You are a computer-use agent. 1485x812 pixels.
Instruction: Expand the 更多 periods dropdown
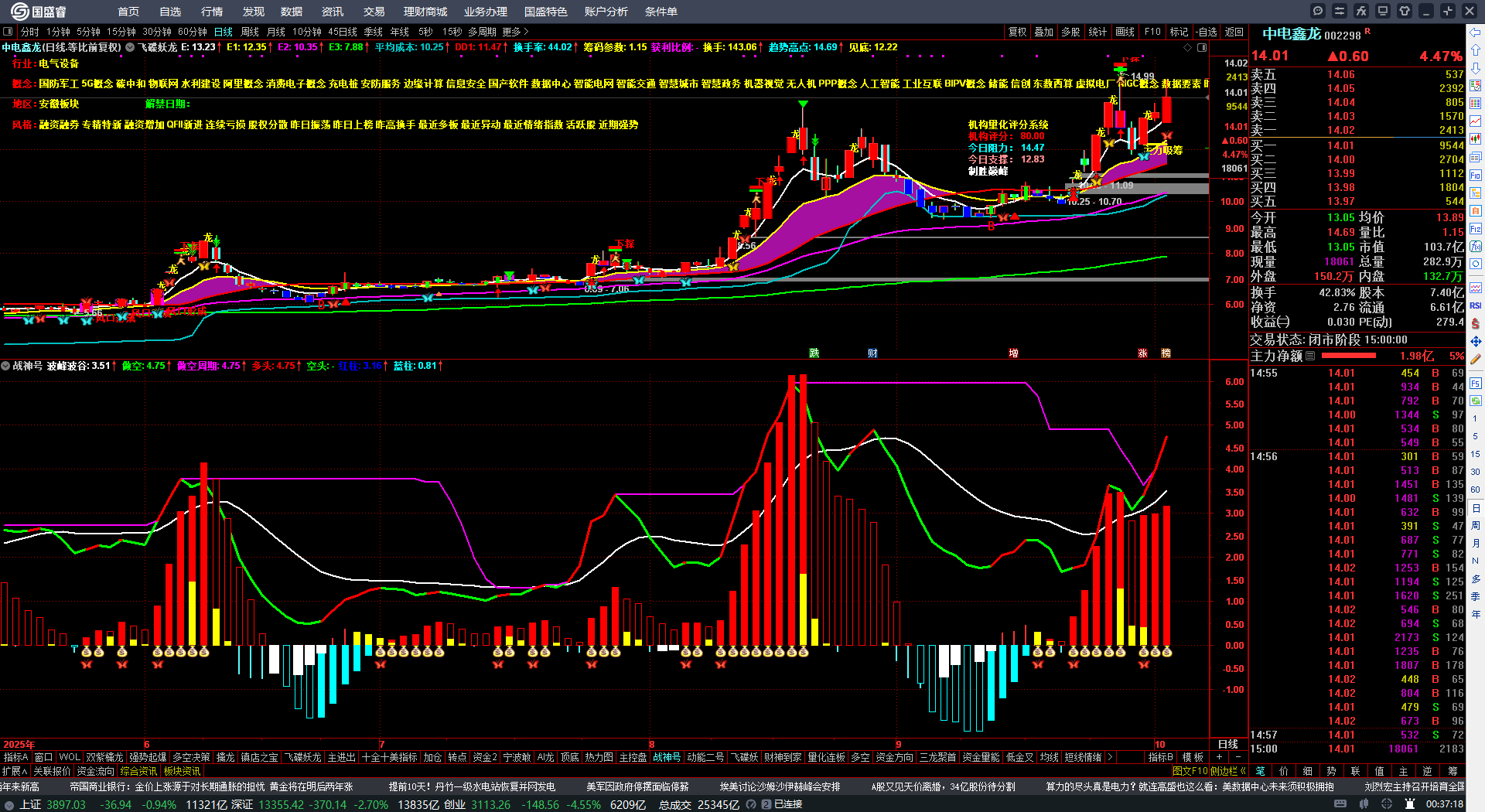[x=515, y=32]
